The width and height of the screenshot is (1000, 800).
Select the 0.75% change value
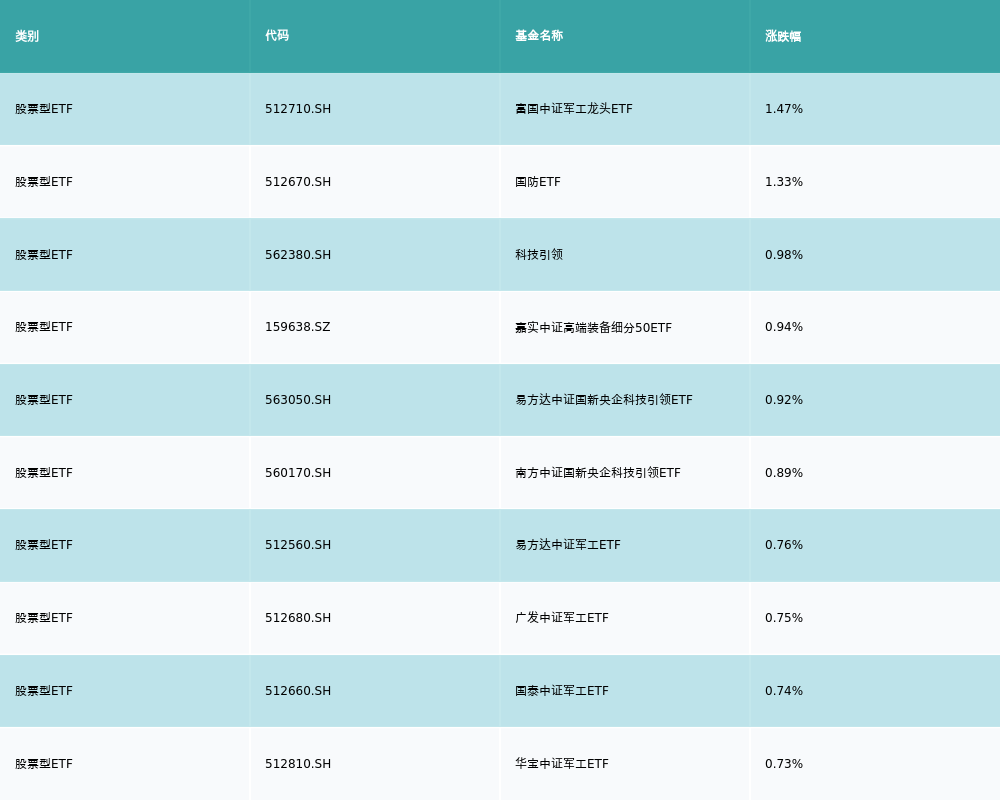784,618
